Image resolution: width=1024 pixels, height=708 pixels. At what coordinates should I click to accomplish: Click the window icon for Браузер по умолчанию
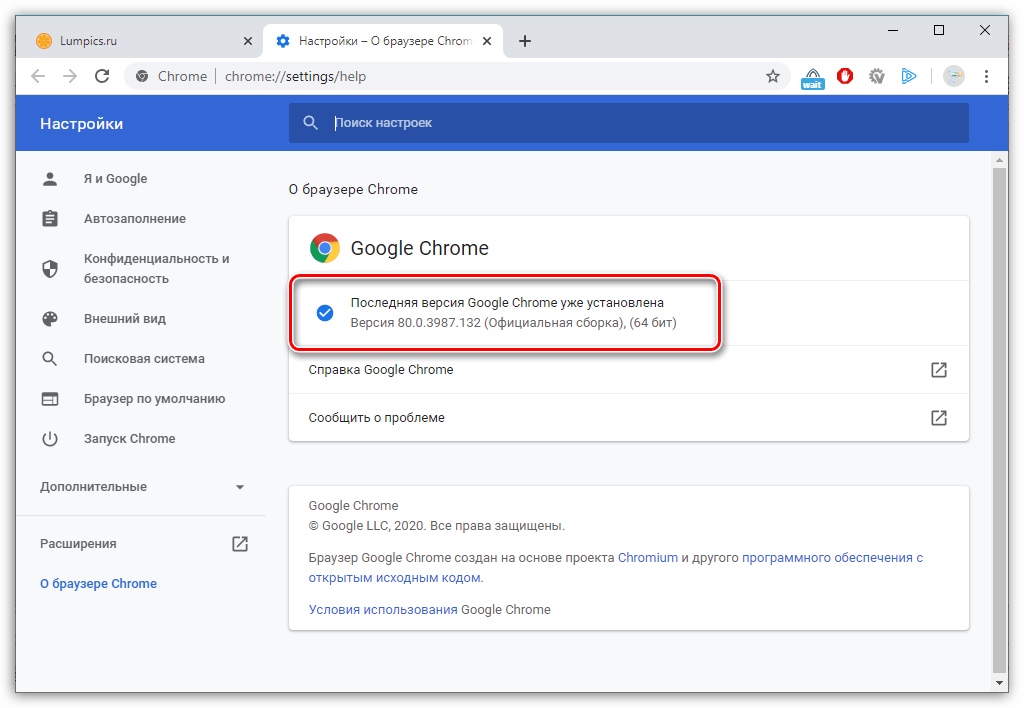[x=50, y=398]
